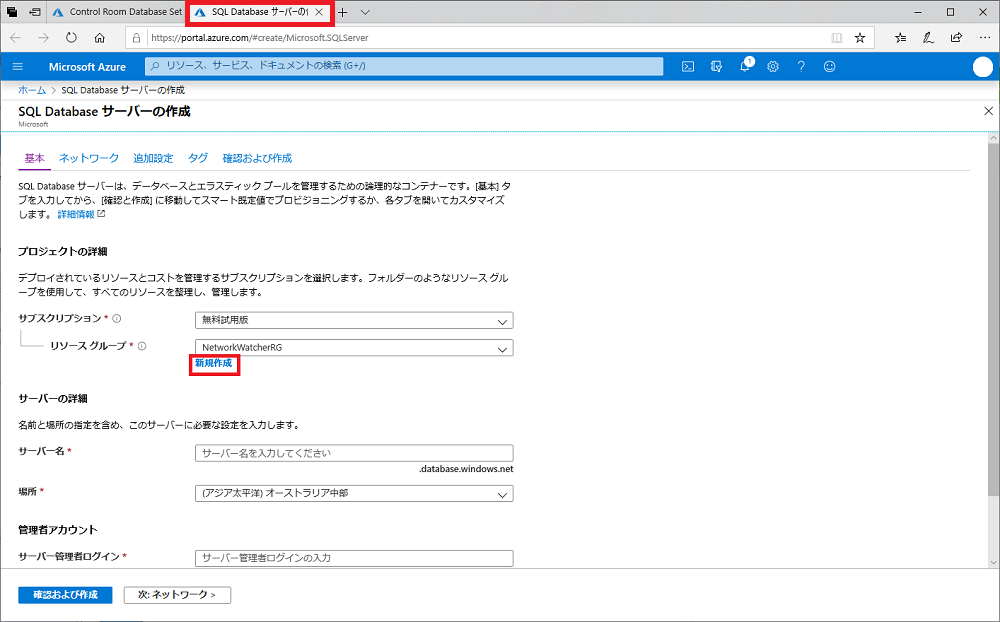
Task: Switch to the 確認および作成 tab
Action: coord(257,158)
